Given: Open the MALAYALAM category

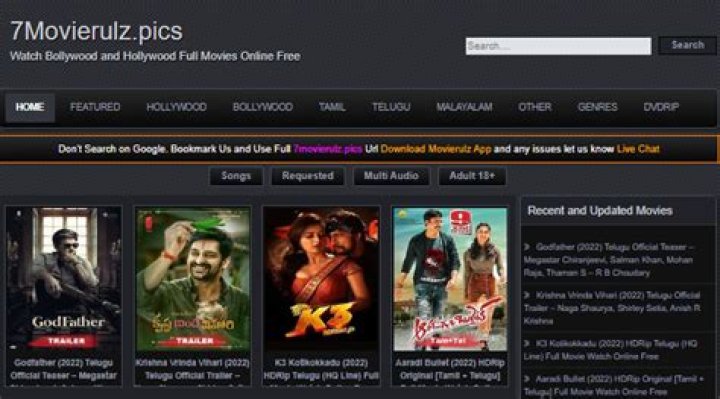Looking at the screenshot, I should pyautogui.click(x=464, y=107).
